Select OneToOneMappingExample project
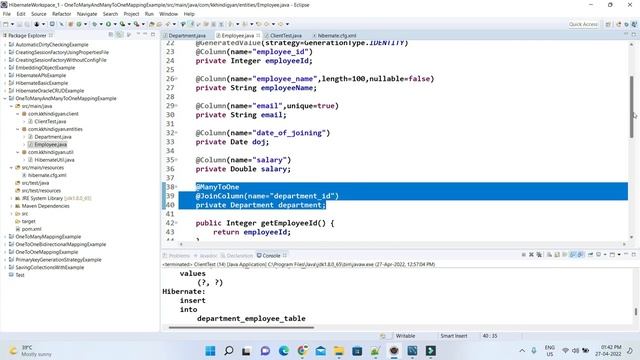 [47, 252]
